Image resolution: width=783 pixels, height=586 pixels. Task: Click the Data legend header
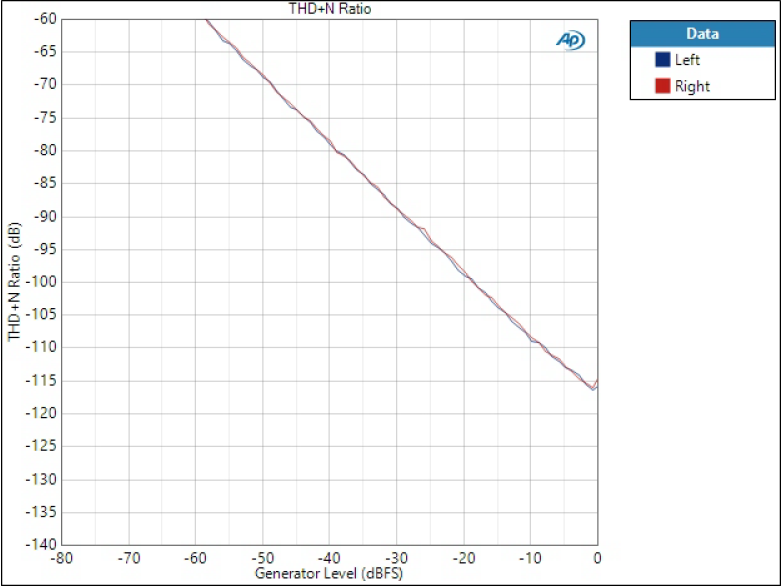click(x=703, y=34)
